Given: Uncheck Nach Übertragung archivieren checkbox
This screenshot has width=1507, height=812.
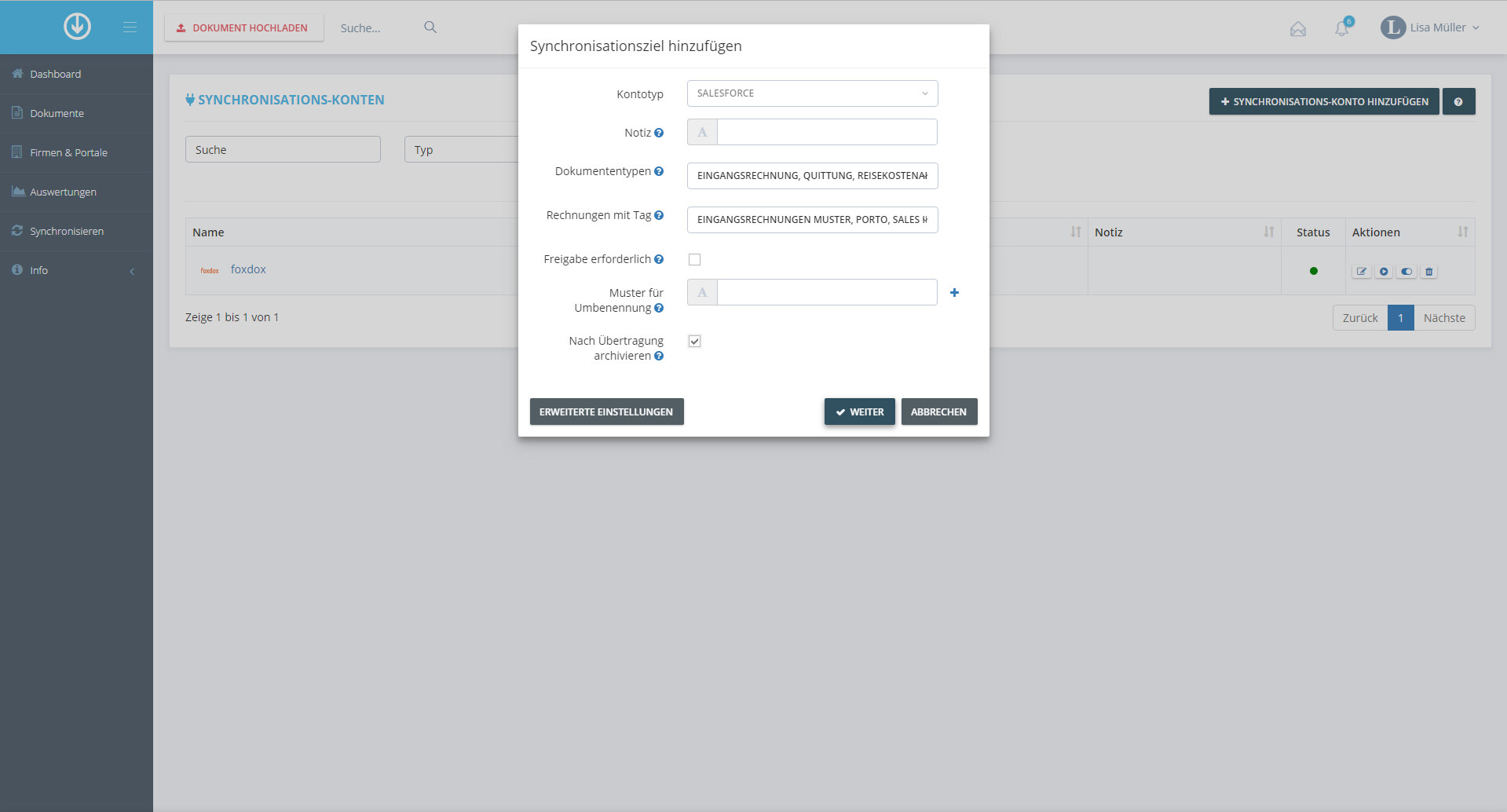Looking at the screenshot, I should (x=694, y=341).
